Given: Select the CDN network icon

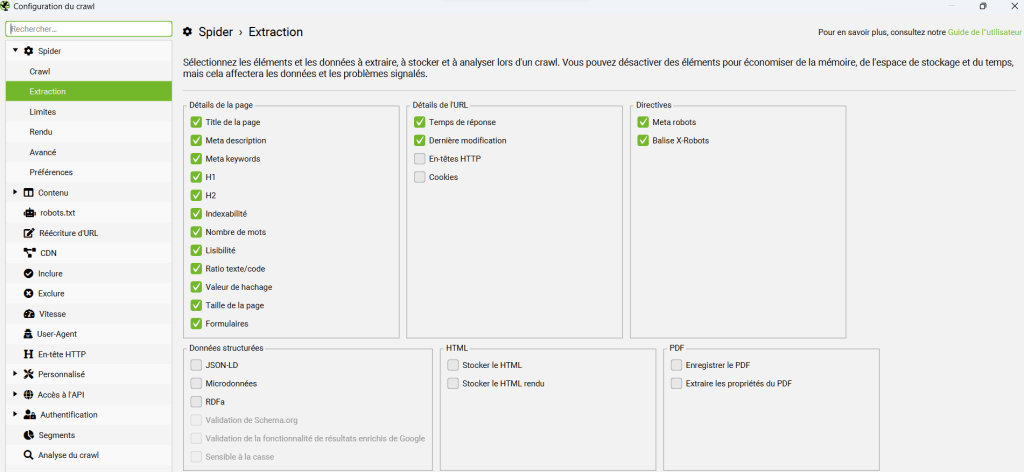Looking at the screenshot, I should click(29, 253).
